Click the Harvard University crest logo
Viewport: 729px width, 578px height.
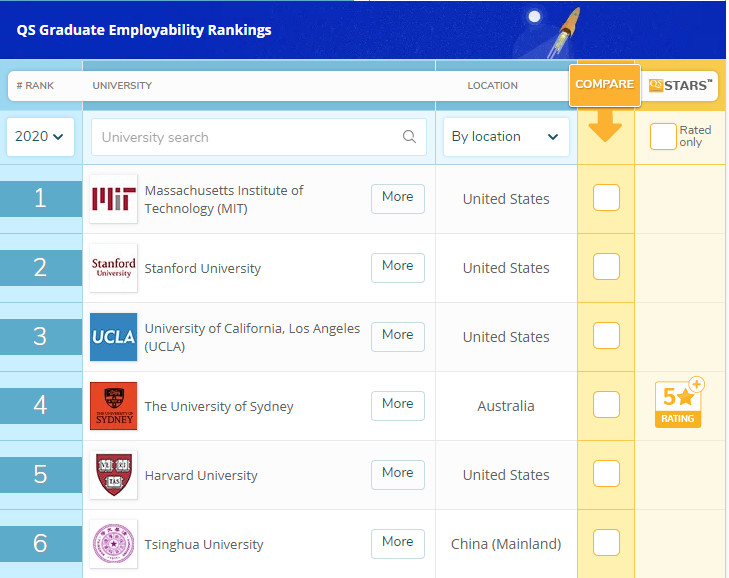click(x=113, y=475)
